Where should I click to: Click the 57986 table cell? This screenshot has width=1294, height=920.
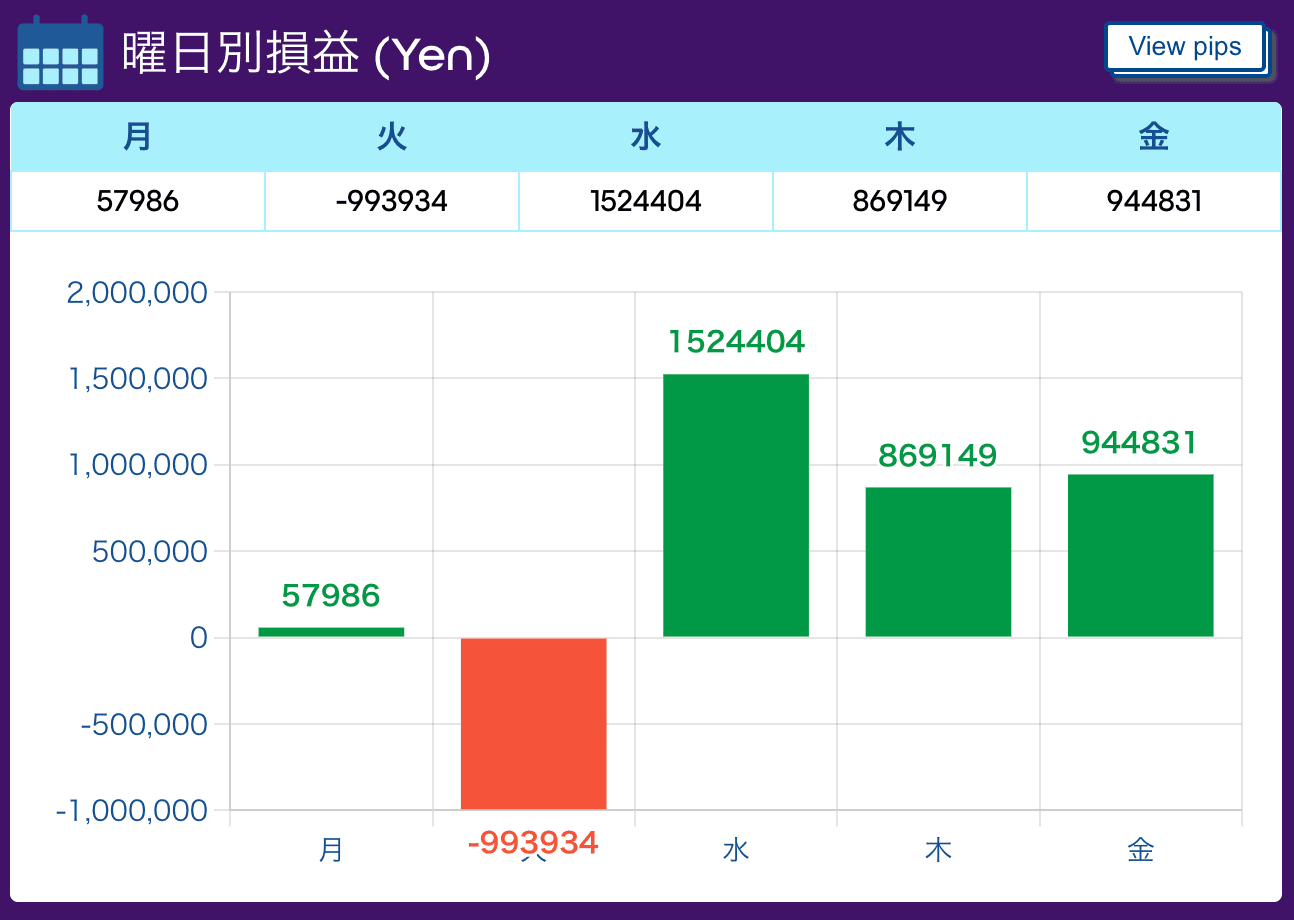coord(138,201)
